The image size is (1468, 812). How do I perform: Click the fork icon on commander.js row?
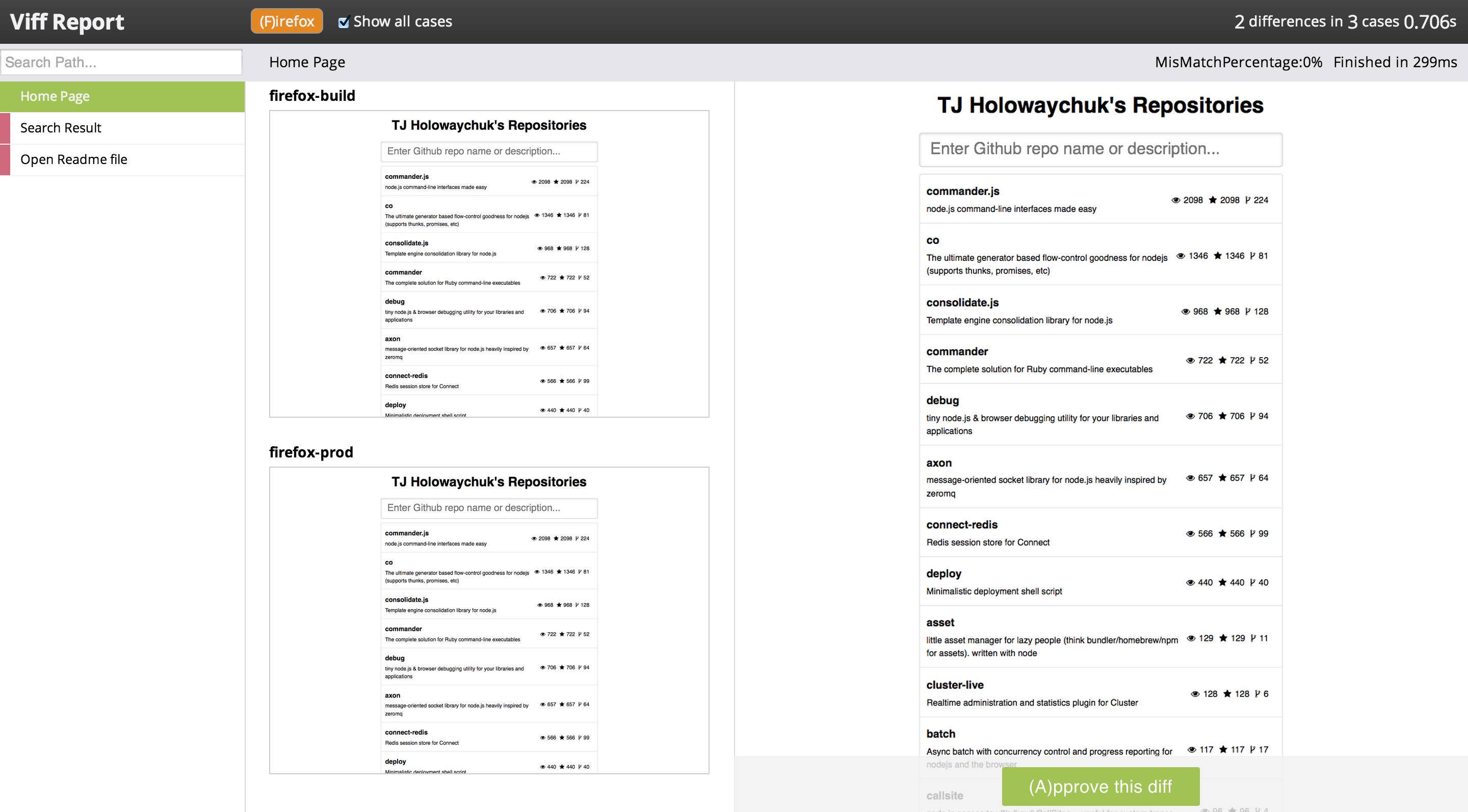[x=1248, y=200]
